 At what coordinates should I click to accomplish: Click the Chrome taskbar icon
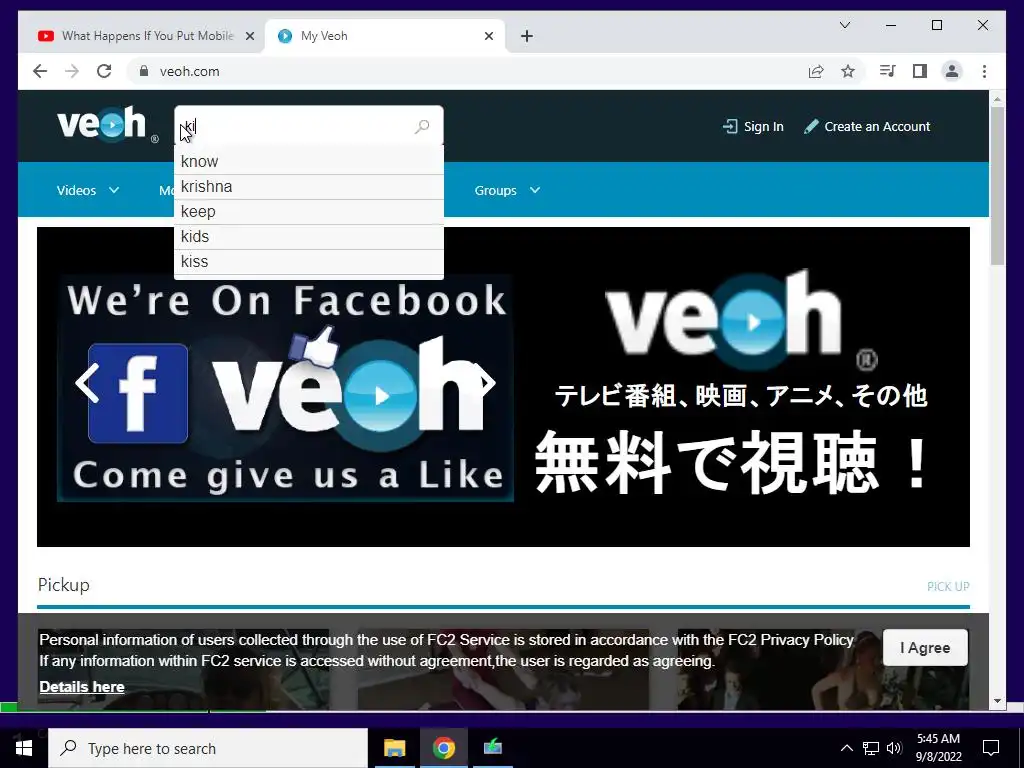[x=443, y=748]
